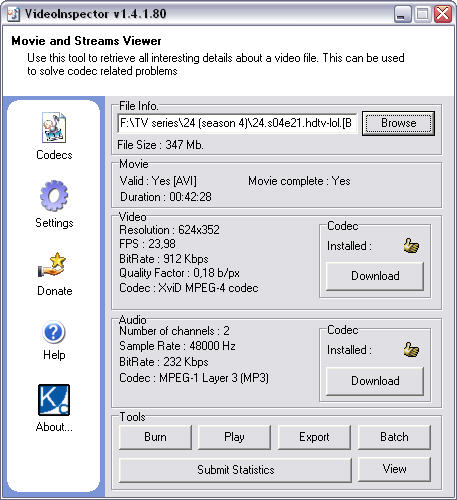Click the Donate hand-and-star icon

(53, 265)
